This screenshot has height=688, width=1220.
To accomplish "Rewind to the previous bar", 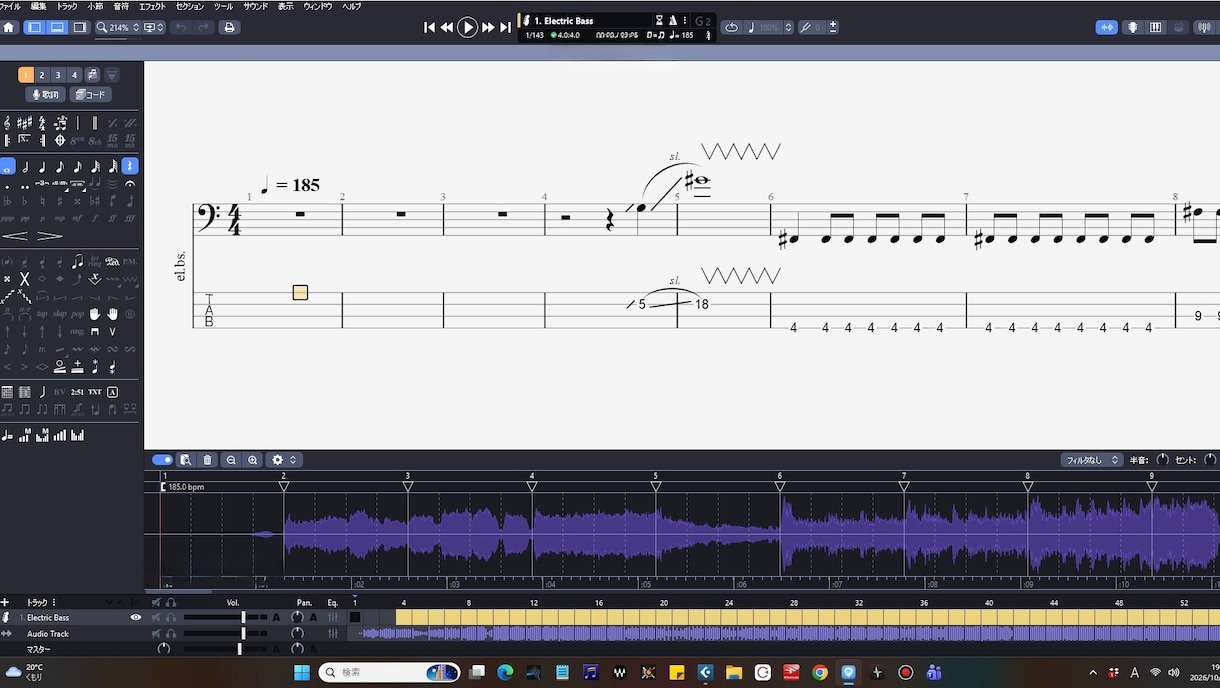I will (x=446, y=27).
